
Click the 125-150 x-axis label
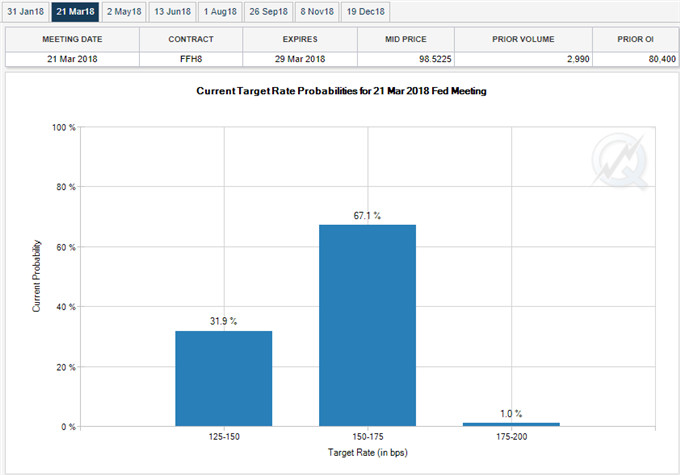pyautogui.click(x=224, y=437)
